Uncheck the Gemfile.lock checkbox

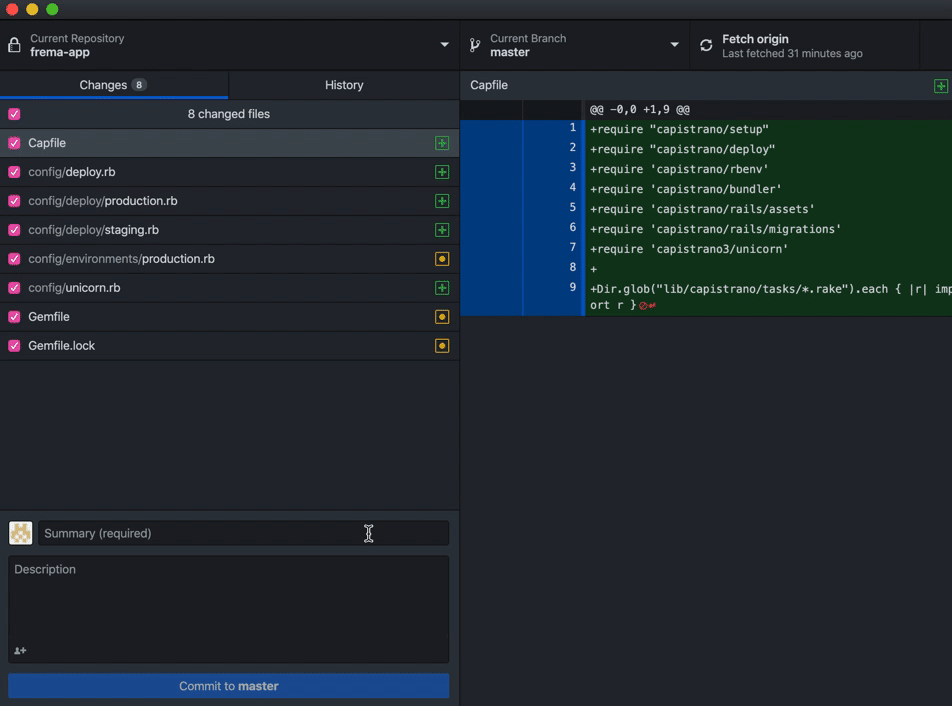point(14,346)
